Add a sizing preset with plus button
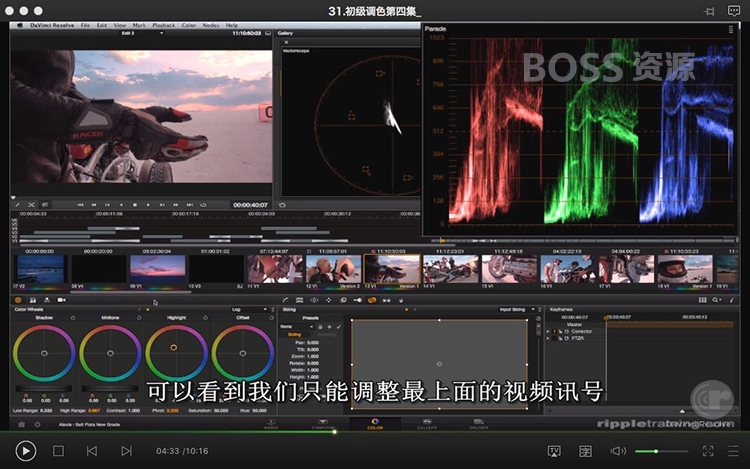 click(330, 327)
